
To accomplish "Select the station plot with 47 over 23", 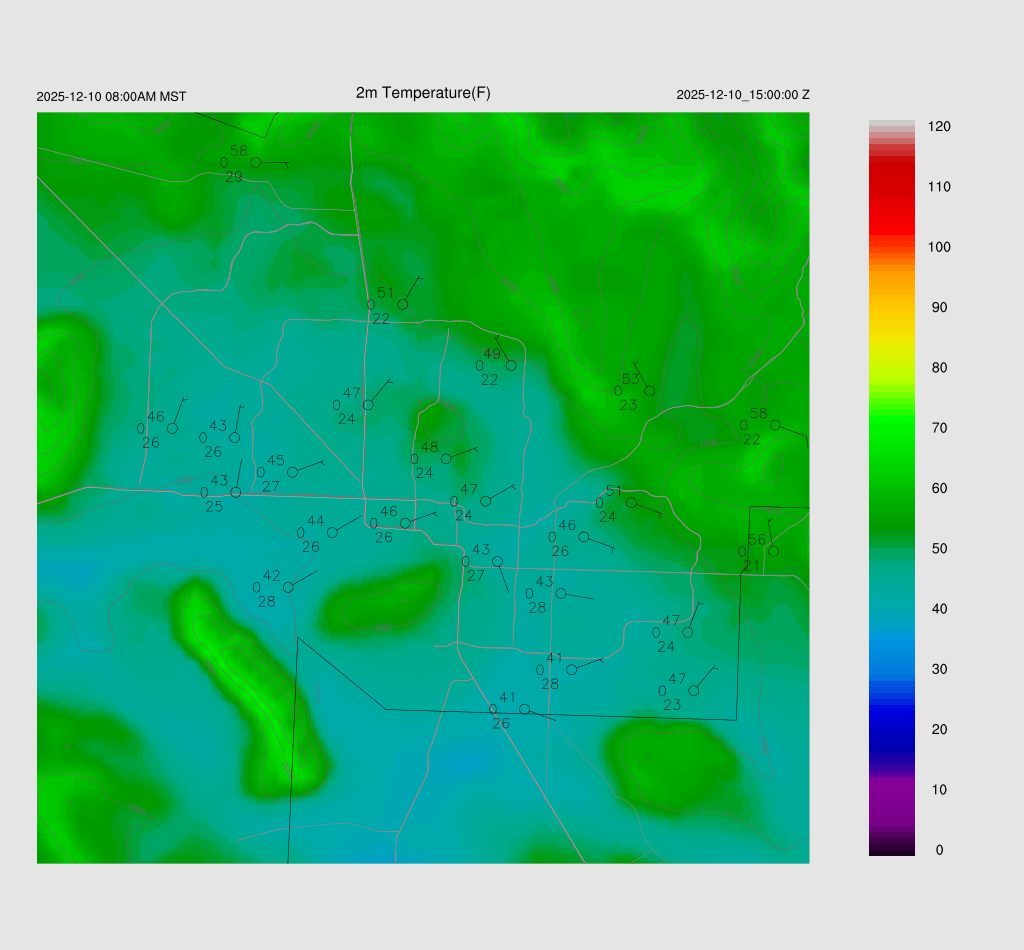I will (693, 691).
